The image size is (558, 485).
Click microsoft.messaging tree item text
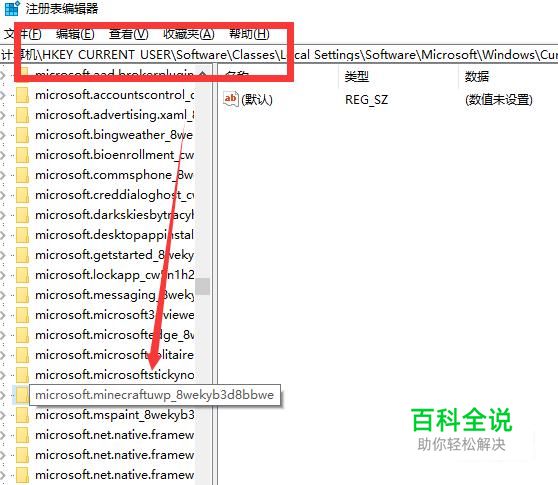(x=115, y=295)
